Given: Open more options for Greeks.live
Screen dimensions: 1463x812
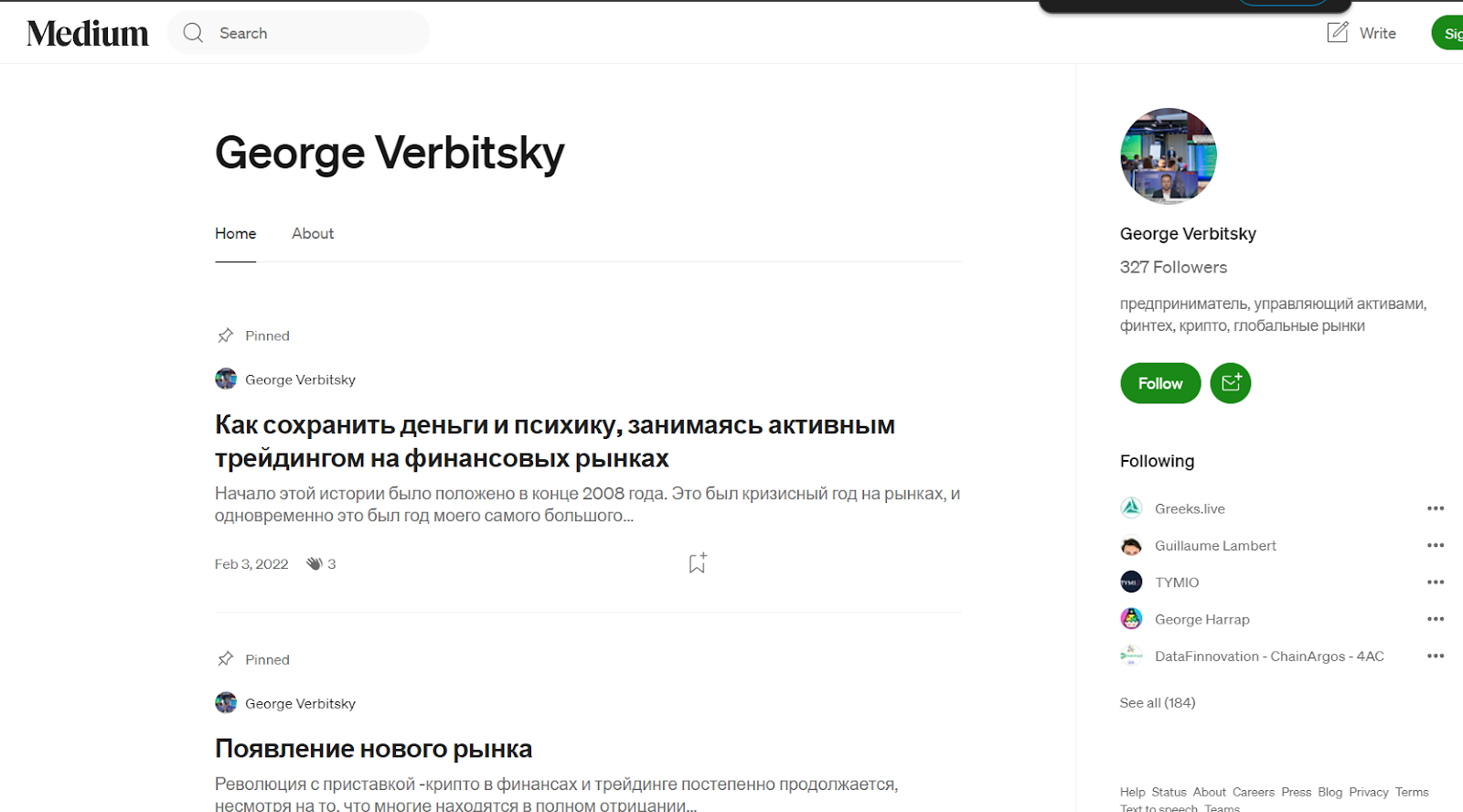Looking at the screenshot, I should click(x=1436, y=508).
